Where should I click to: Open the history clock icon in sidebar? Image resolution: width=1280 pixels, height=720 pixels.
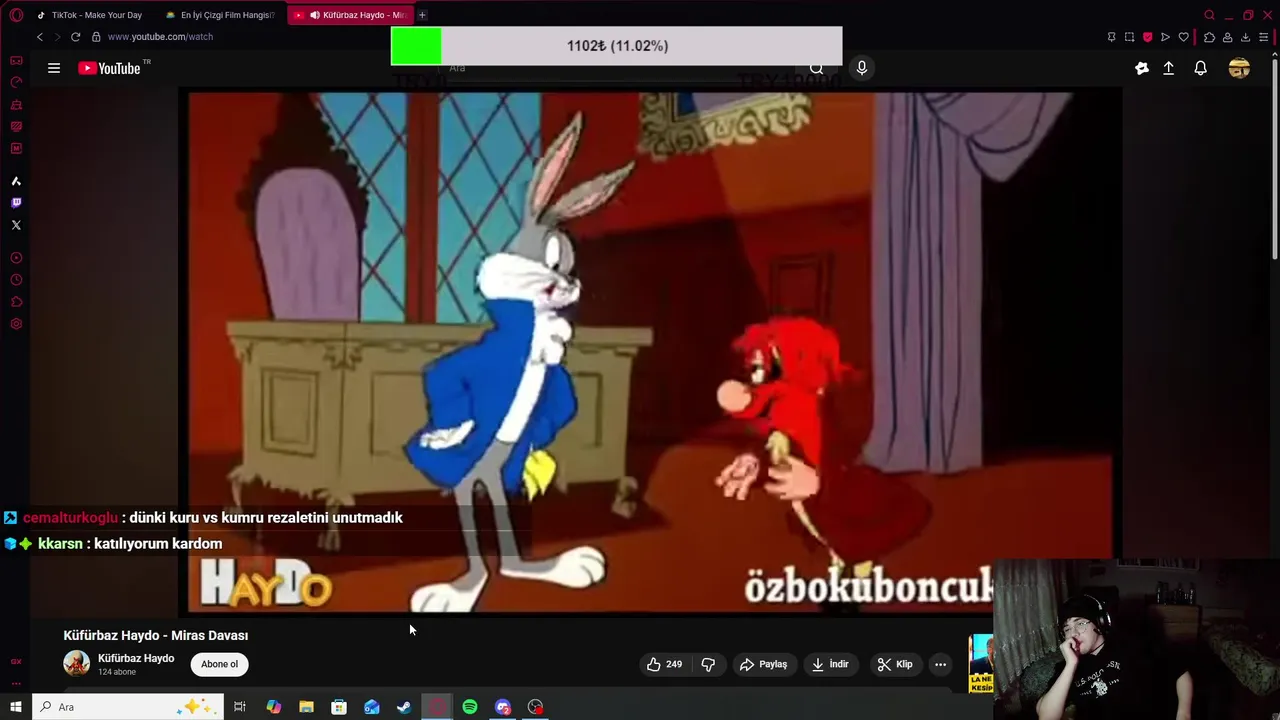(16, 280)
